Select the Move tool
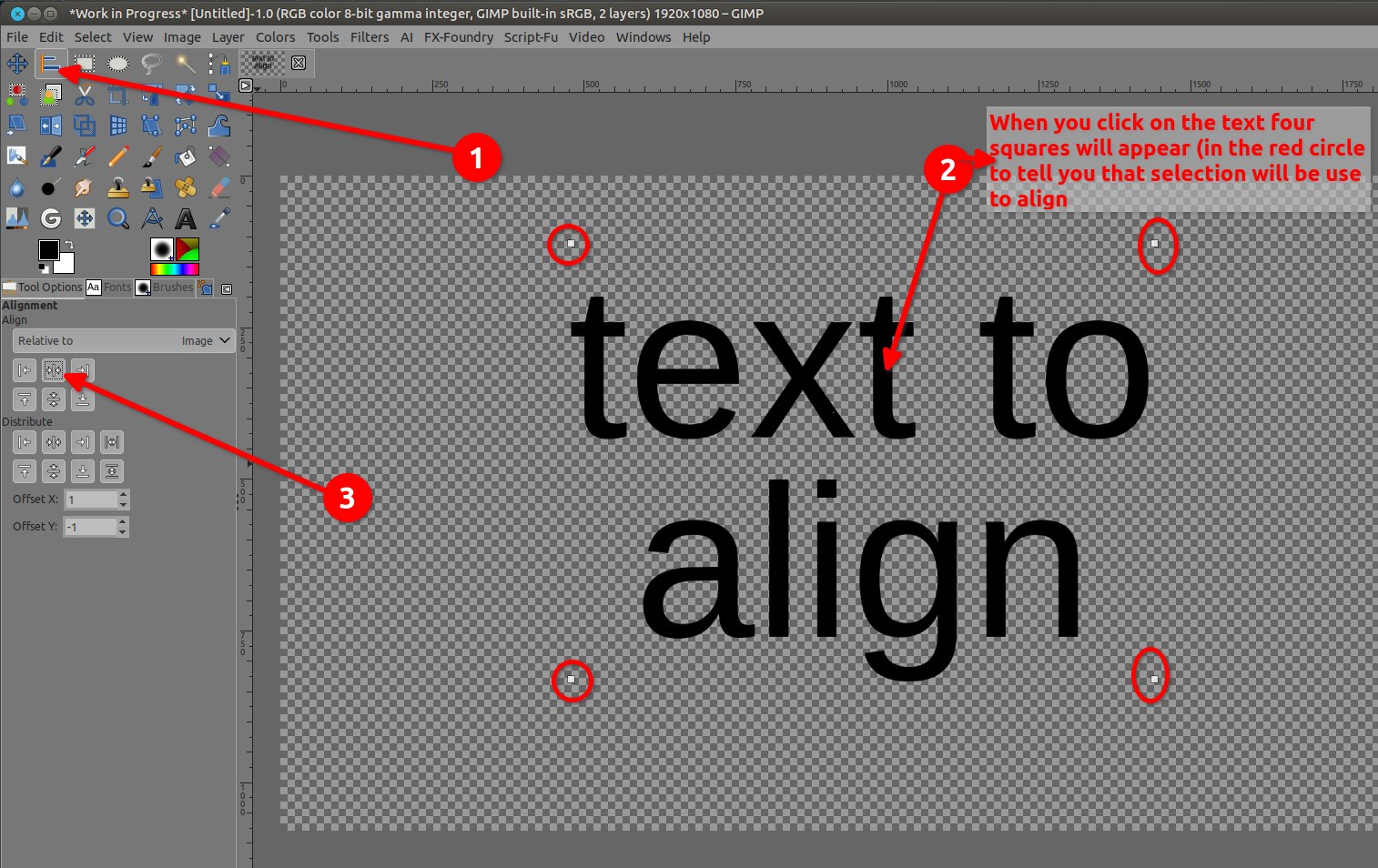This screenshot has height=868, width=1378. pos(17,64)
